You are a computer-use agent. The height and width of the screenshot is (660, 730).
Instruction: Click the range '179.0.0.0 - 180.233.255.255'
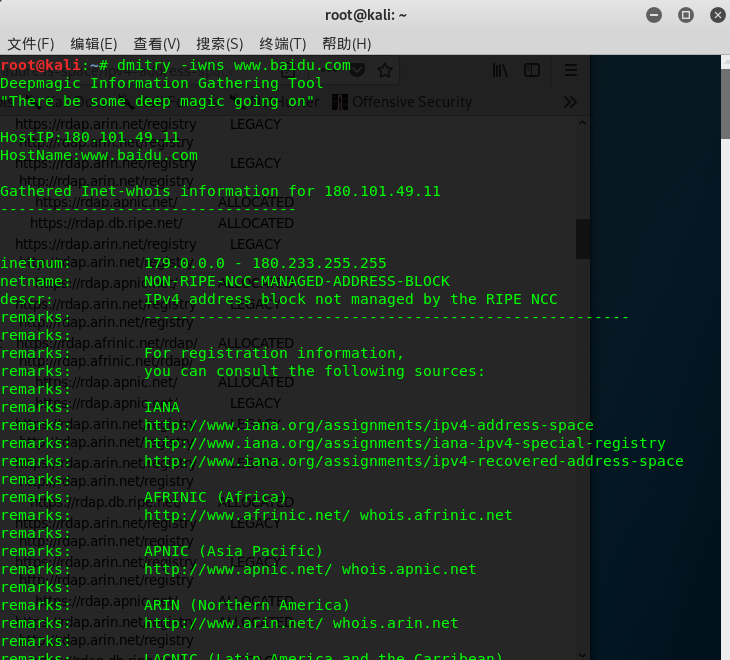(265, 263)
